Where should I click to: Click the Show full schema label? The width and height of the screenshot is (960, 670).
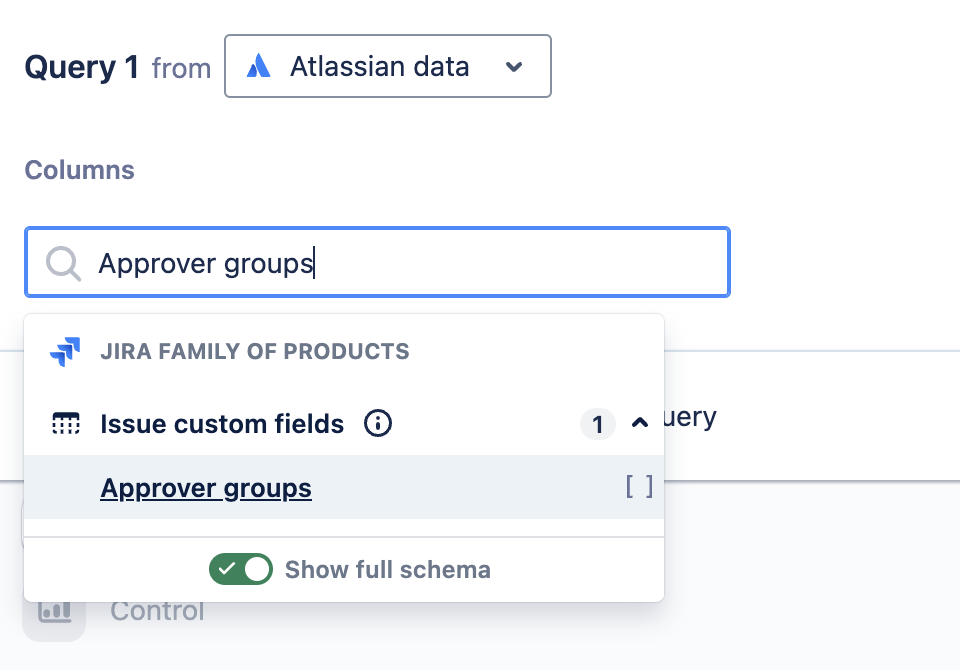coord(388,570)
